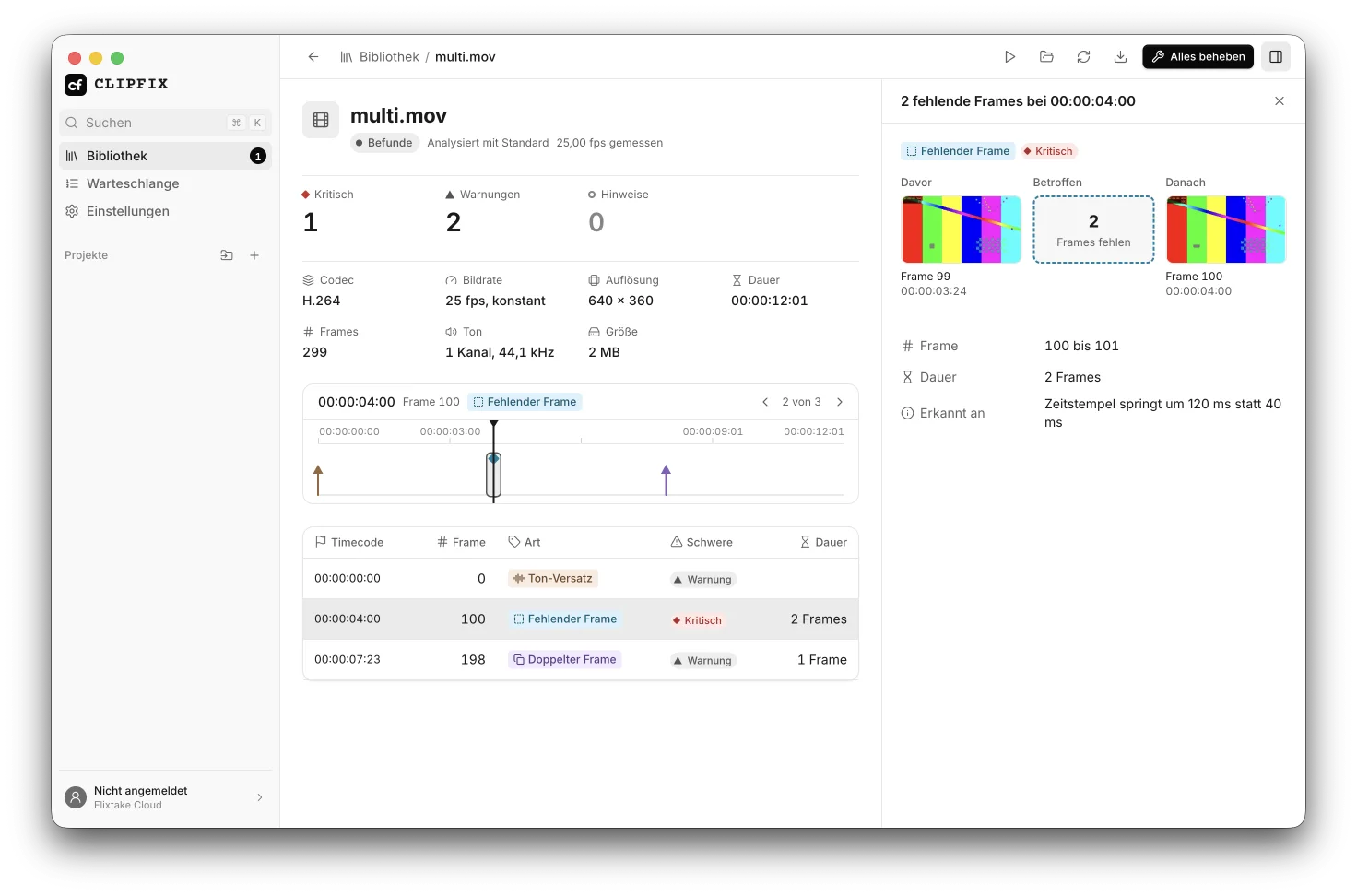Screen dimensions: 1357x896
Task: Select the Ton-Versatz table row
Action: tap(581, 579)
